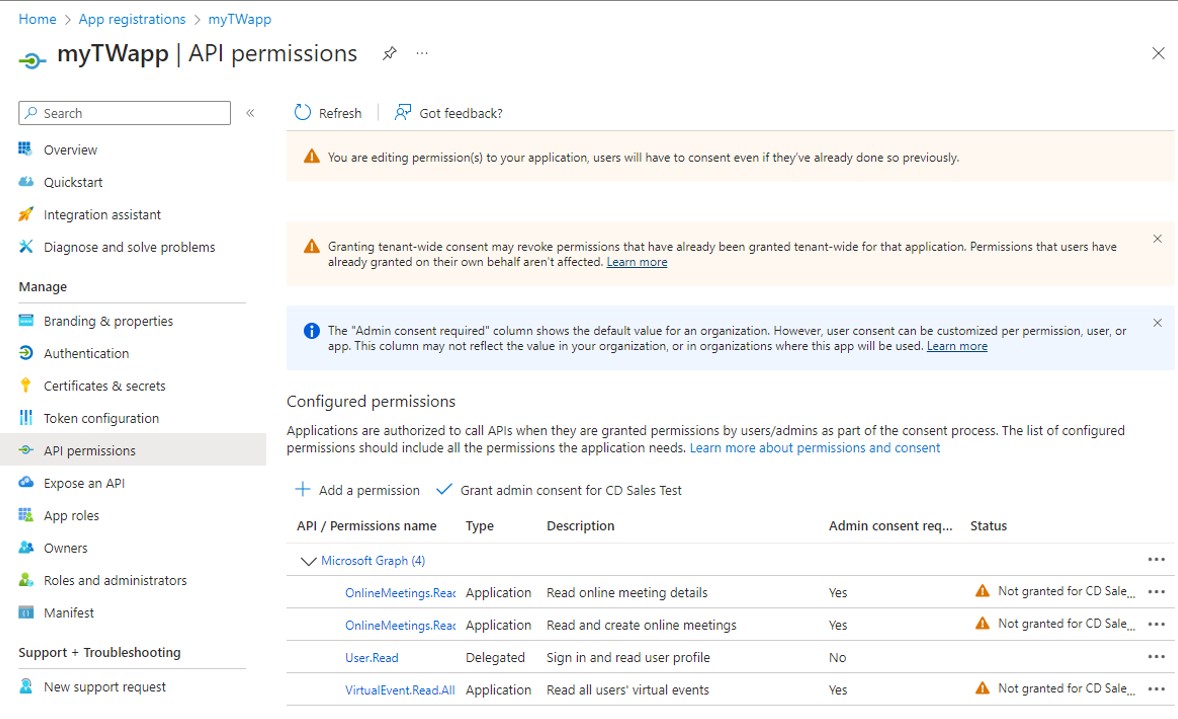Dismiss the tenant-wide consent warning banner
1178x719 pixels.
[1158, 239]
